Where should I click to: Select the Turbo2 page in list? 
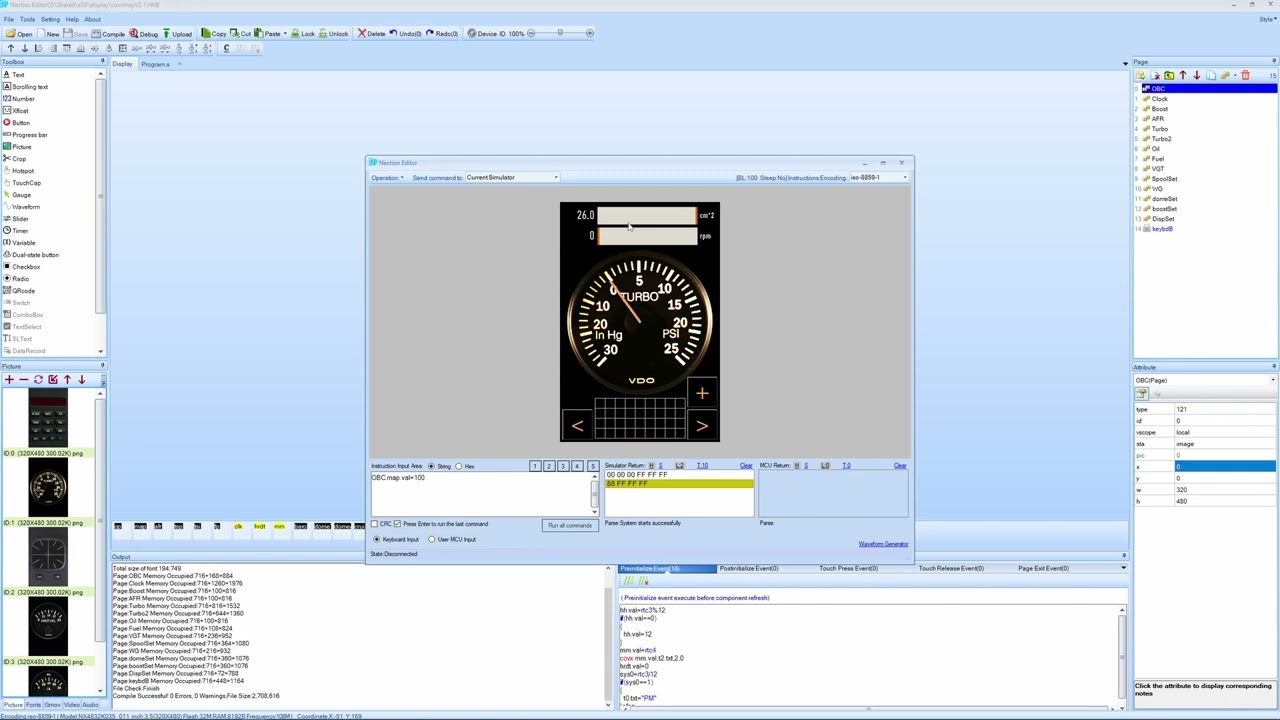(x=1161, y=139)
